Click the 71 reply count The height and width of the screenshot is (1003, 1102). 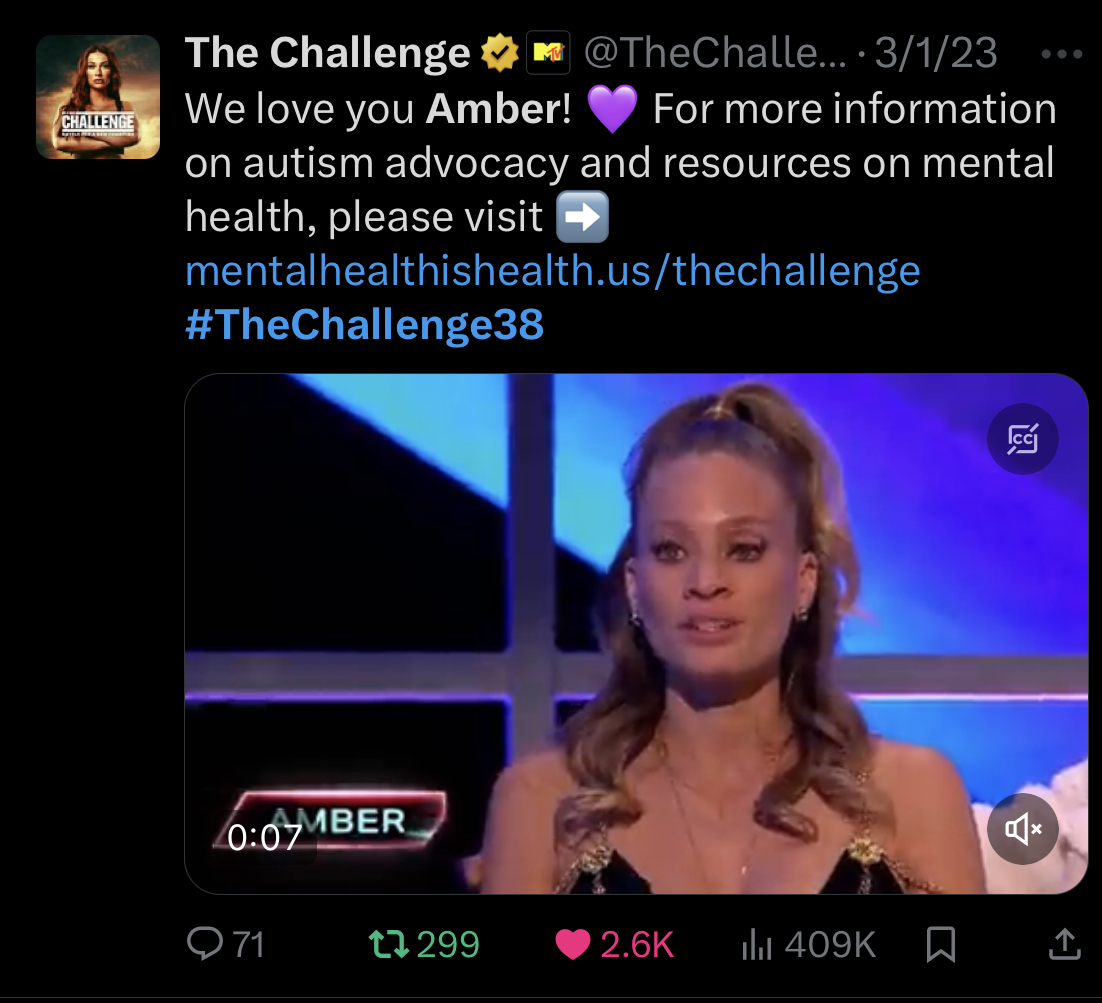coord(248,944)
